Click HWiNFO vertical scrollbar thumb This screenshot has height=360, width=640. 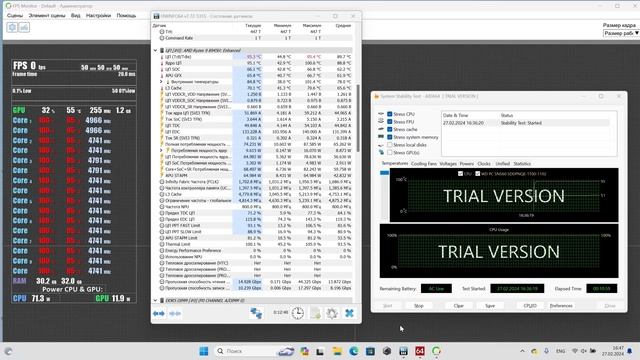[x=358, y=118]
